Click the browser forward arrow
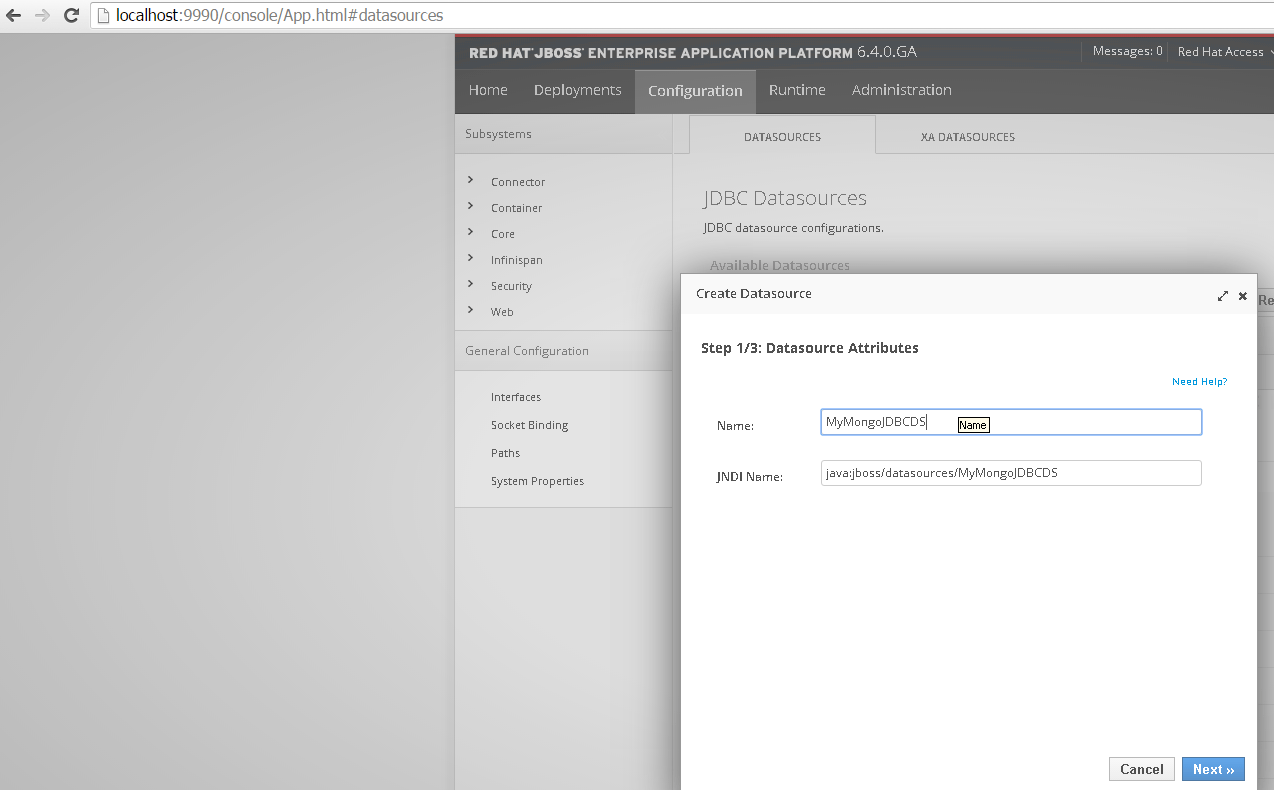This screenshot has height=790, width=1274. click(x=42, y=16)
